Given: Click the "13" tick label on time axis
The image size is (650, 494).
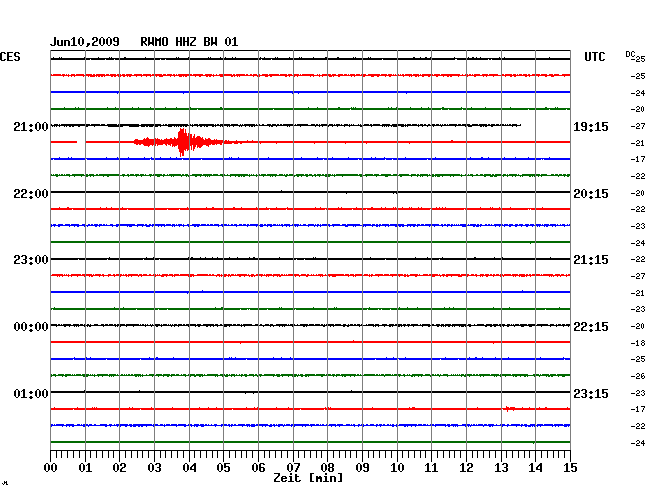Looking at the screenshot, I should pos(501,468).
